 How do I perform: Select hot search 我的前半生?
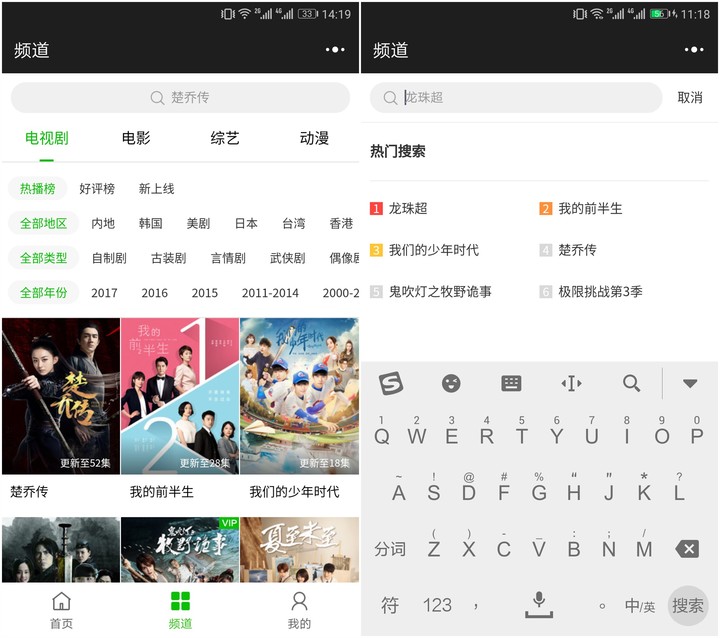click(581, 209)
